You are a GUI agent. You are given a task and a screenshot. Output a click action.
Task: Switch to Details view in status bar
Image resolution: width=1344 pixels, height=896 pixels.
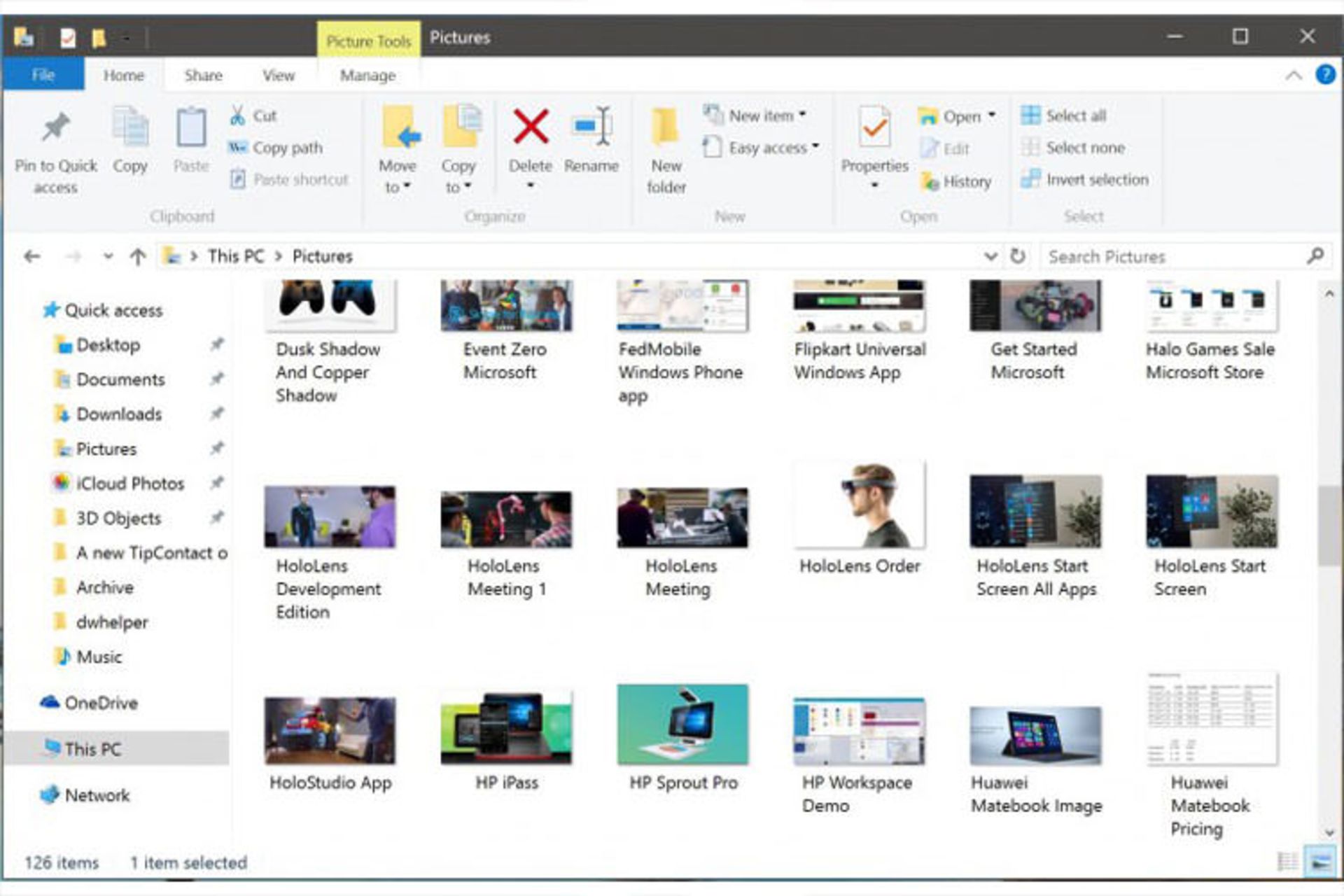tap(1287, 862)
